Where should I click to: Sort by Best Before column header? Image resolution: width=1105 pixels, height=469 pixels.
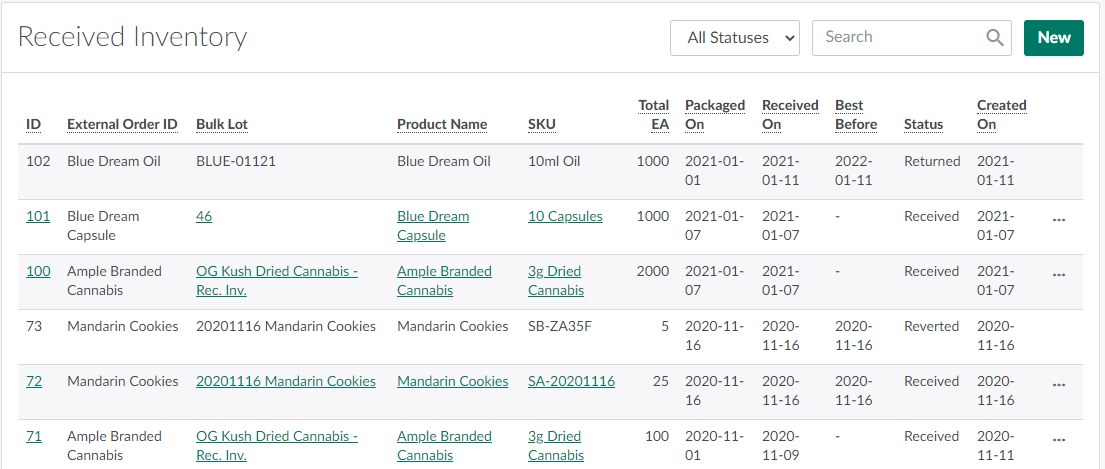[x=855, y=114]
